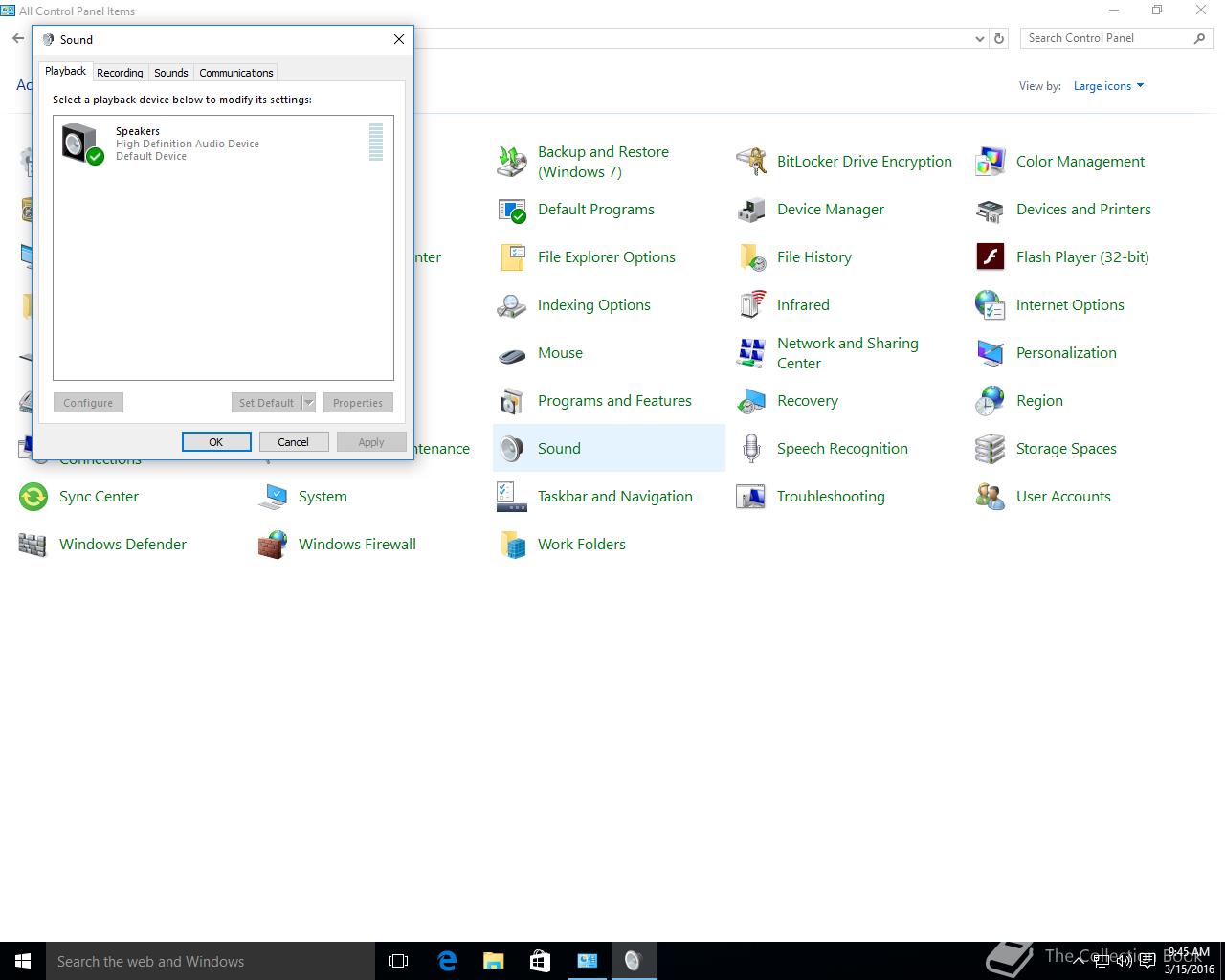Open the Communications tab
This screenshot has height=980, width=1225.
[x=236, y=73]
